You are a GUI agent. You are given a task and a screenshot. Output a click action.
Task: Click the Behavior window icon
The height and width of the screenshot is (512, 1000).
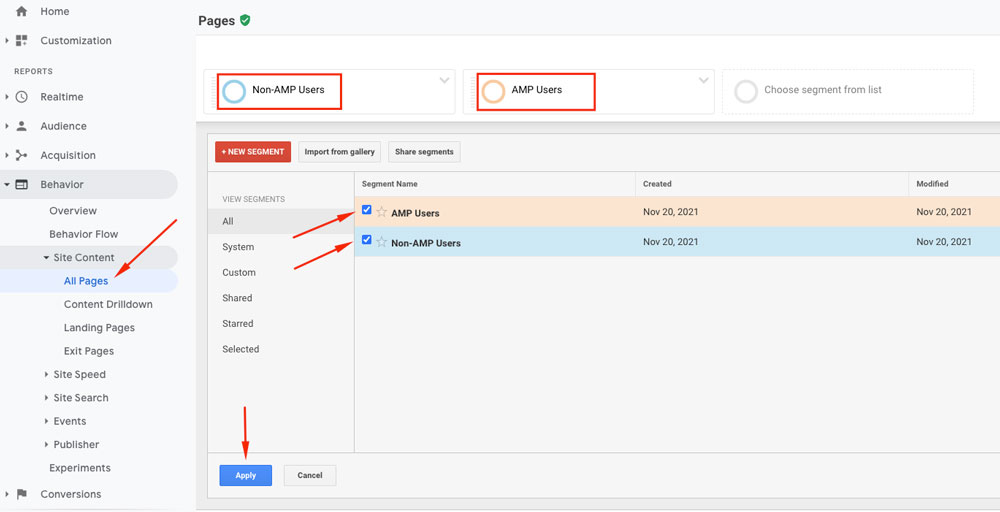(22, 184)
